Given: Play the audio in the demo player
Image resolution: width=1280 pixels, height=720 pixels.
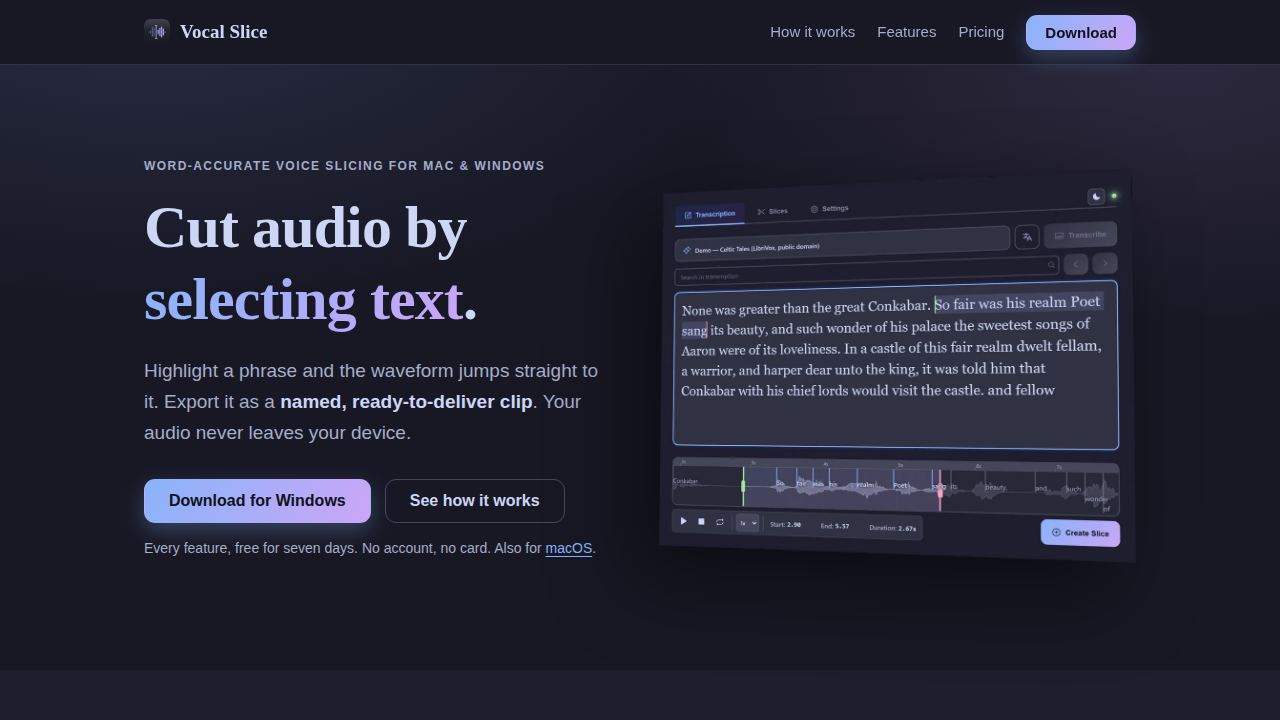Looking at the screenshot, I should click(684, 521).
